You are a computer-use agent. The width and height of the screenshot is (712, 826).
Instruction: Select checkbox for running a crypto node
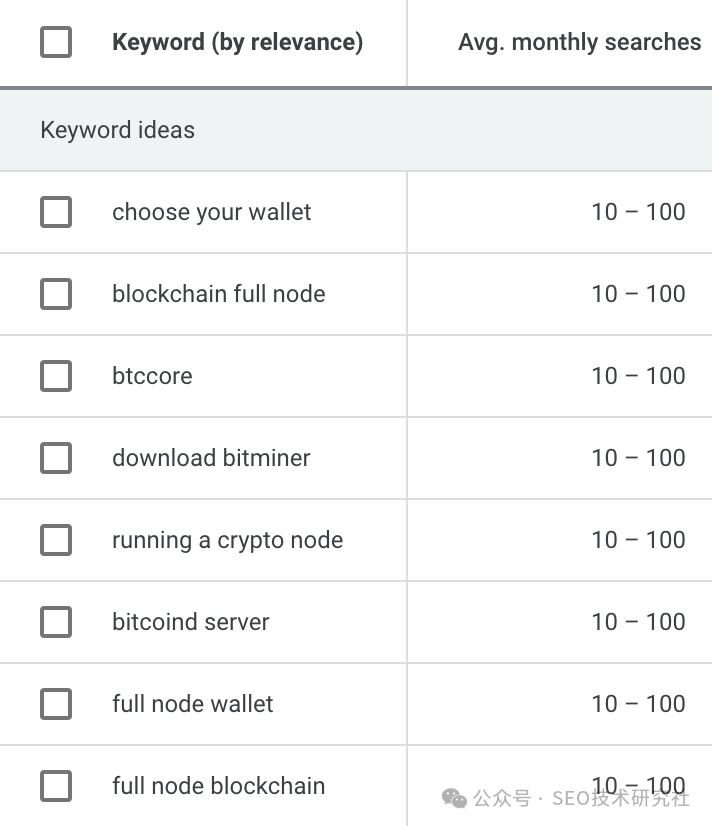click(56, 539)
